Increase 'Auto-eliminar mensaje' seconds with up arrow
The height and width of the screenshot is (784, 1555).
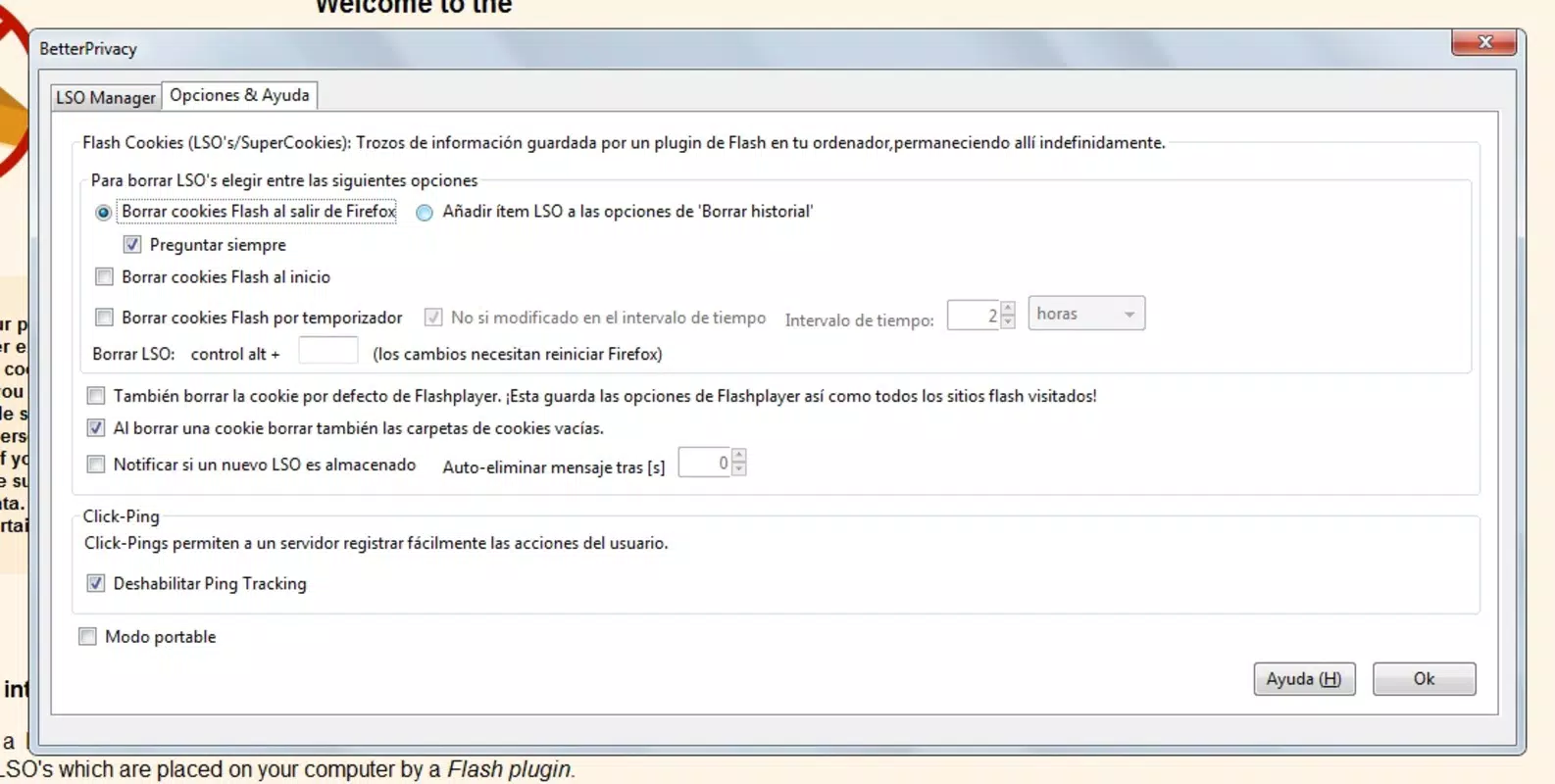(739, 456)
